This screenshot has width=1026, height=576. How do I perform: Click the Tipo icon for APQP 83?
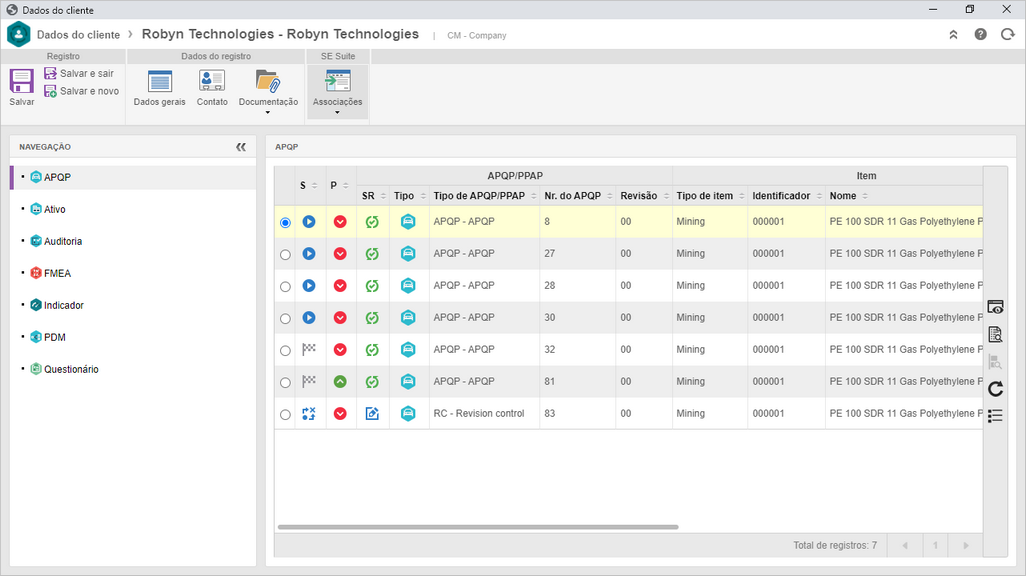point(408,414)
